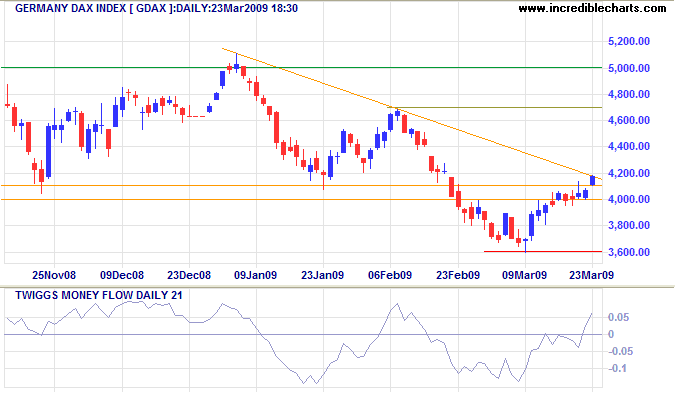Click the 4,800.00 price axis label

(629, 94)
